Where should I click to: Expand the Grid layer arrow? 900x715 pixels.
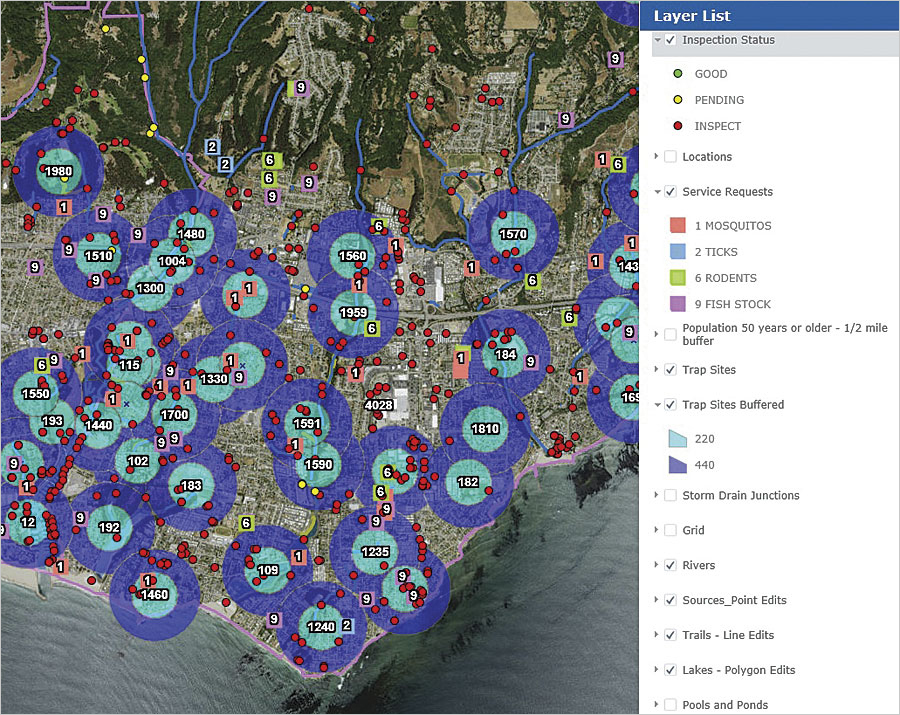[x=656, y=530]
